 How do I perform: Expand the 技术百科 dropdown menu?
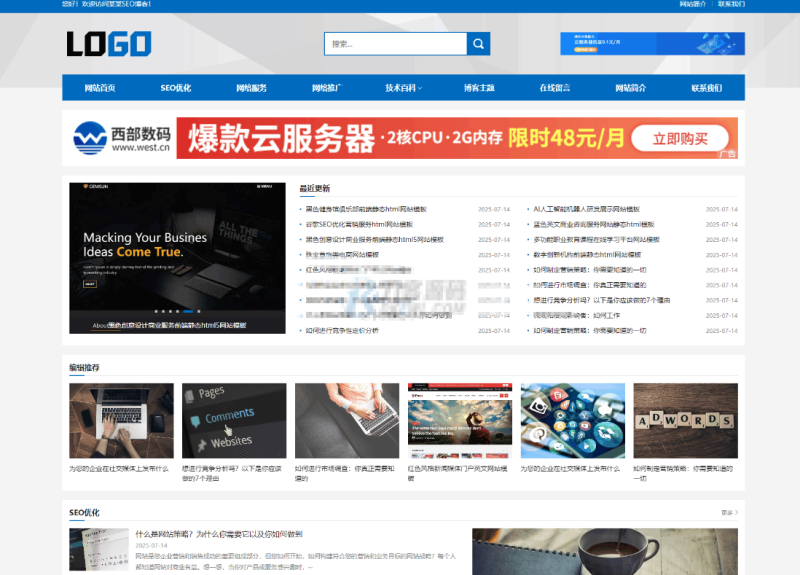(x=403, y=88)
